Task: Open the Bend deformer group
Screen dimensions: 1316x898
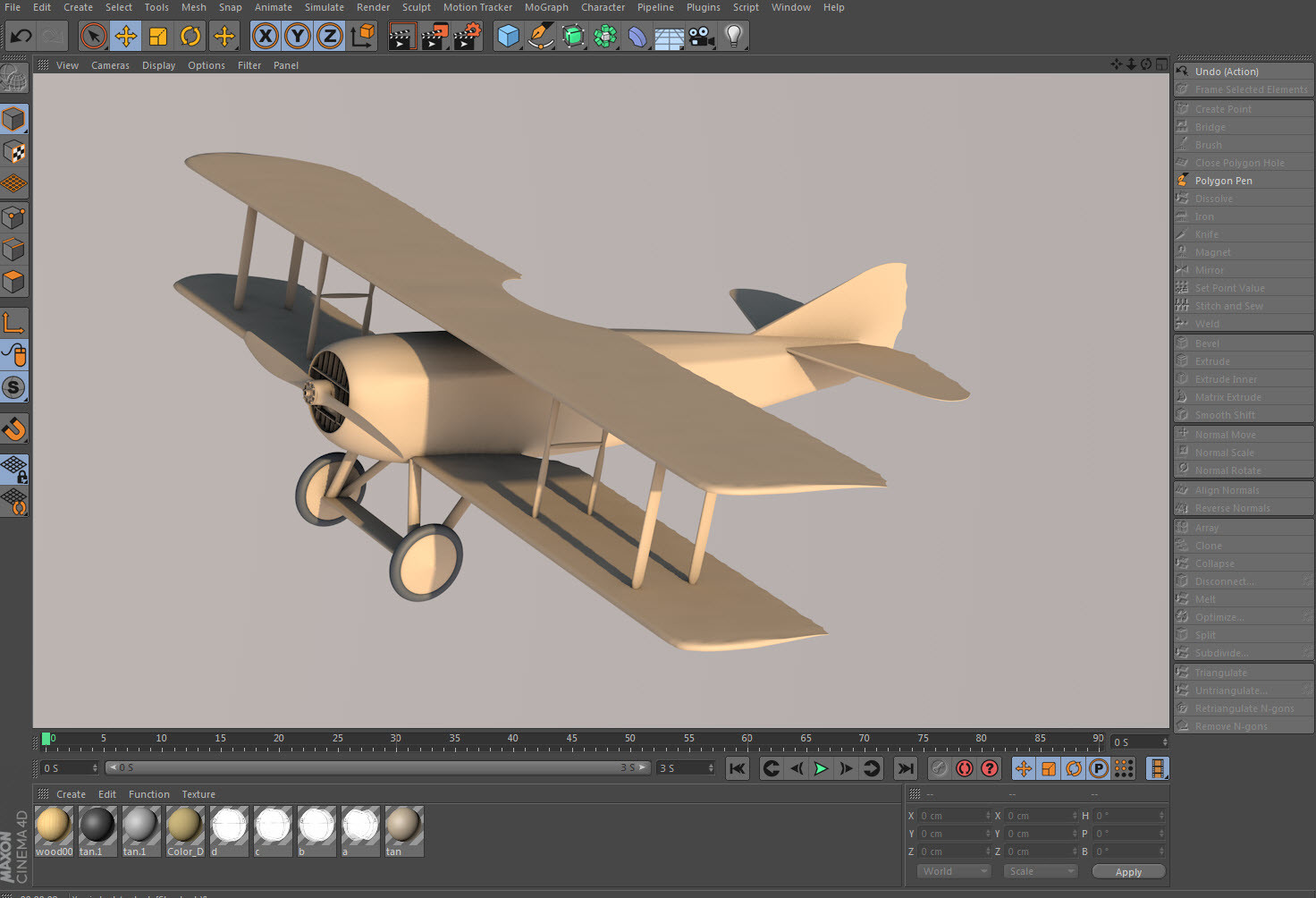Action: point(637,36)
